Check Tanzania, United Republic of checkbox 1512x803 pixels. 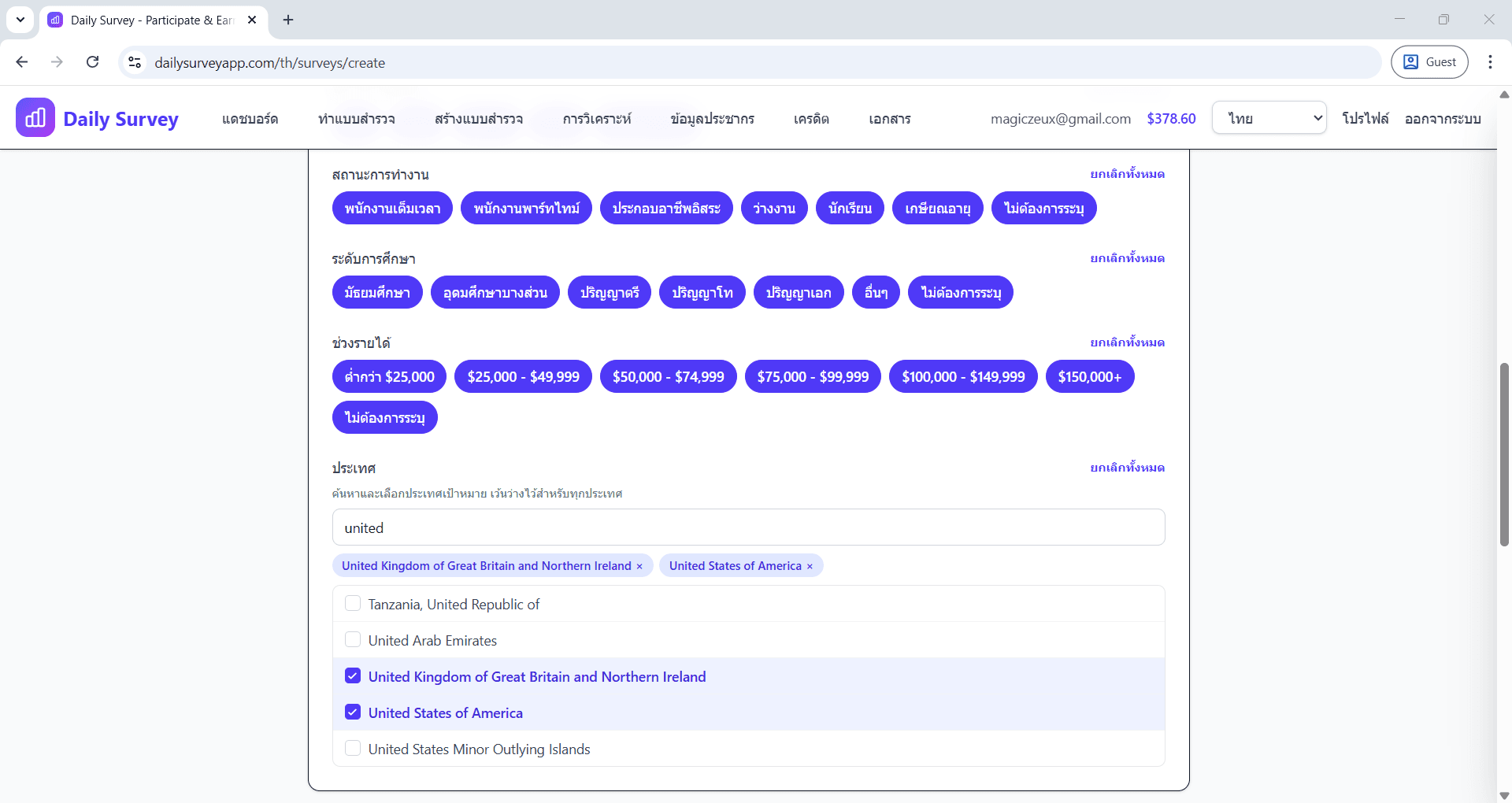coord(353,604)
